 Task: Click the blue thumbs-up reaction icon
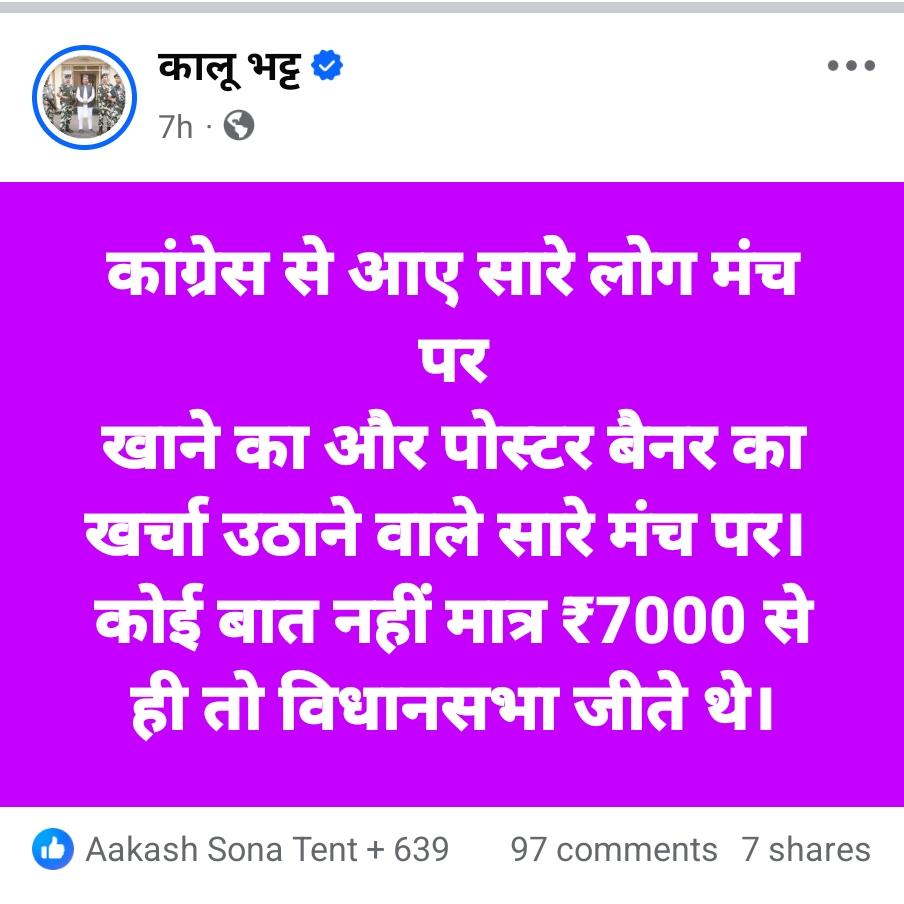pyautogui.click(x=53, y=849)
